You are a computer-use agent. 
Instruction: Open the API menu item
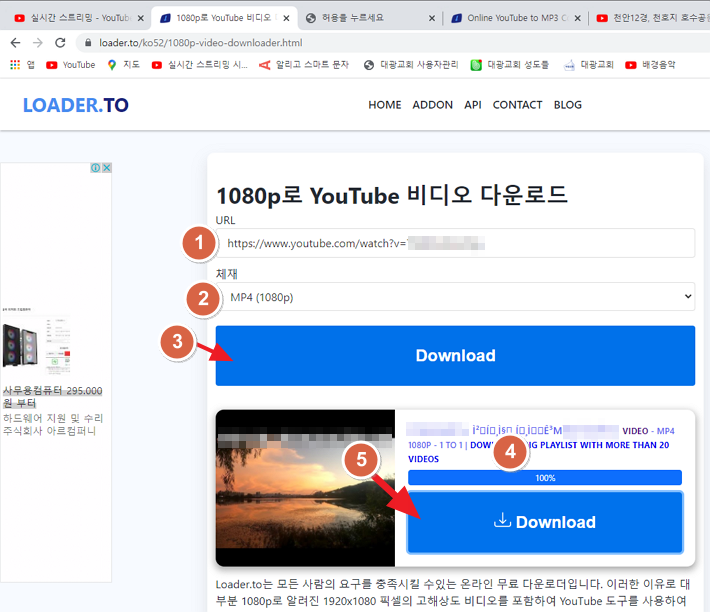473,105
